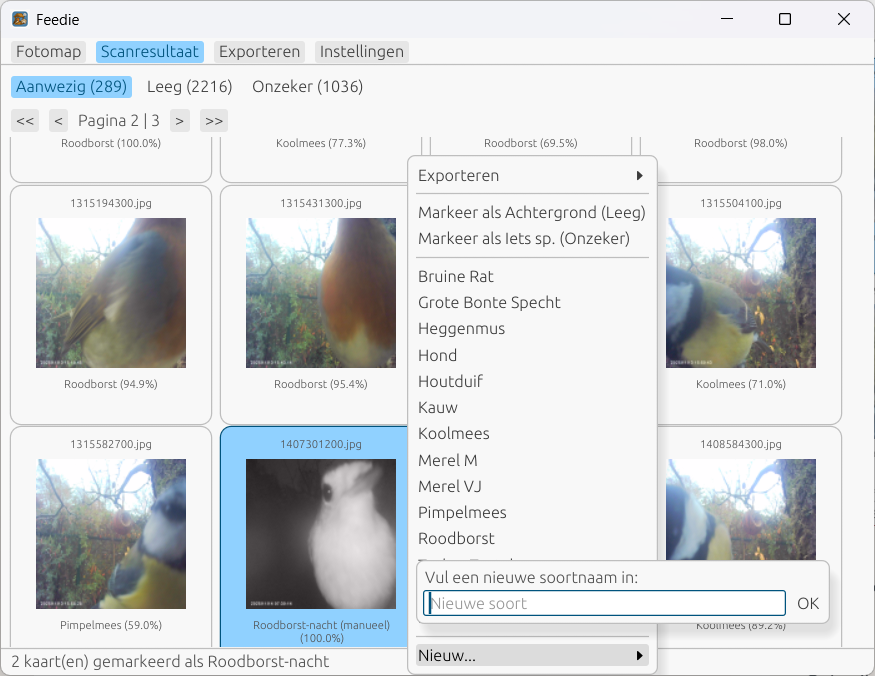Select Markeer als Achtergrond (Leeg)

[531, 213]
